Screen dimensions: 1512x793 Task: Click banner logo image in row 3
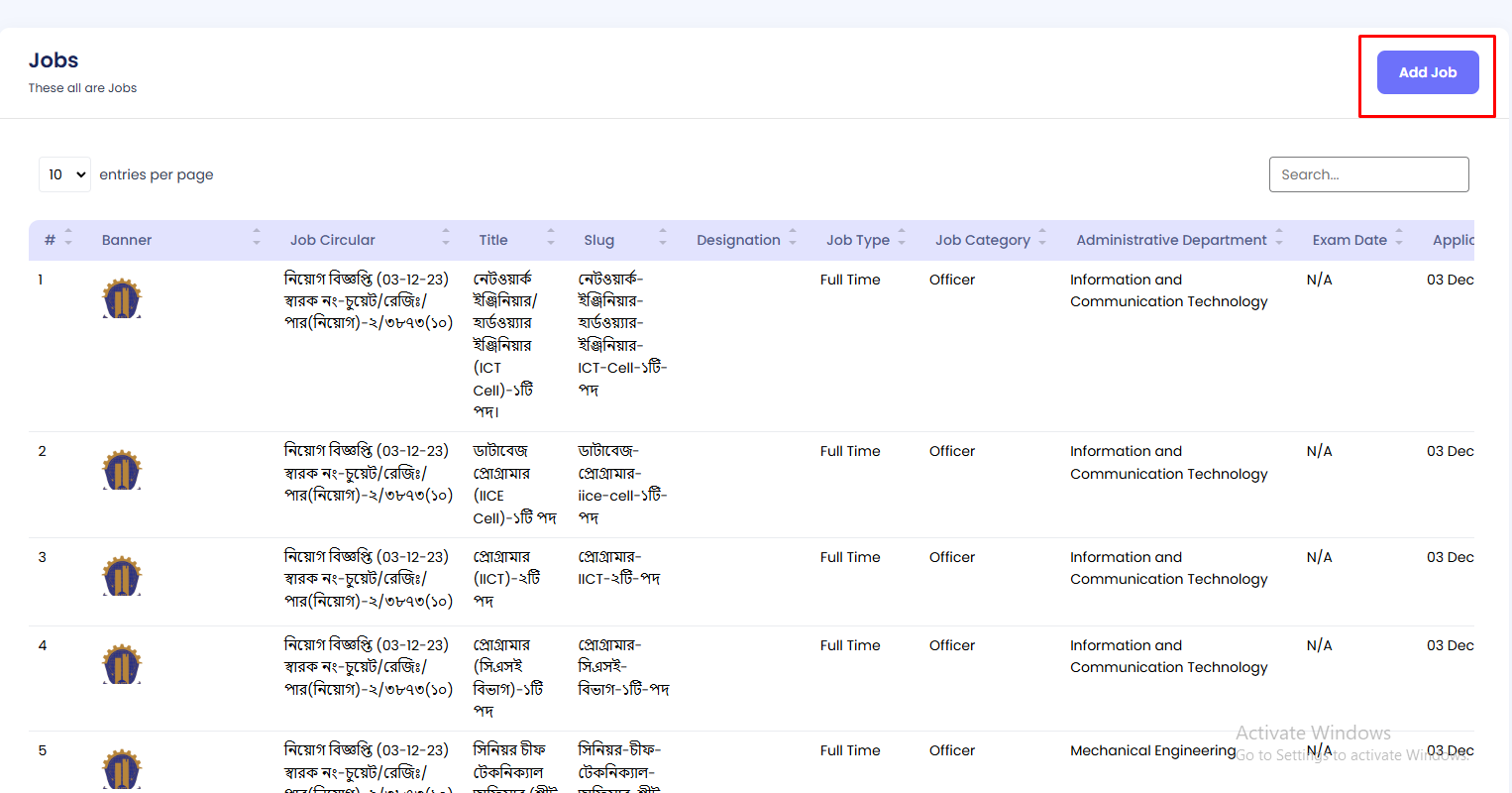pos(122,576)
